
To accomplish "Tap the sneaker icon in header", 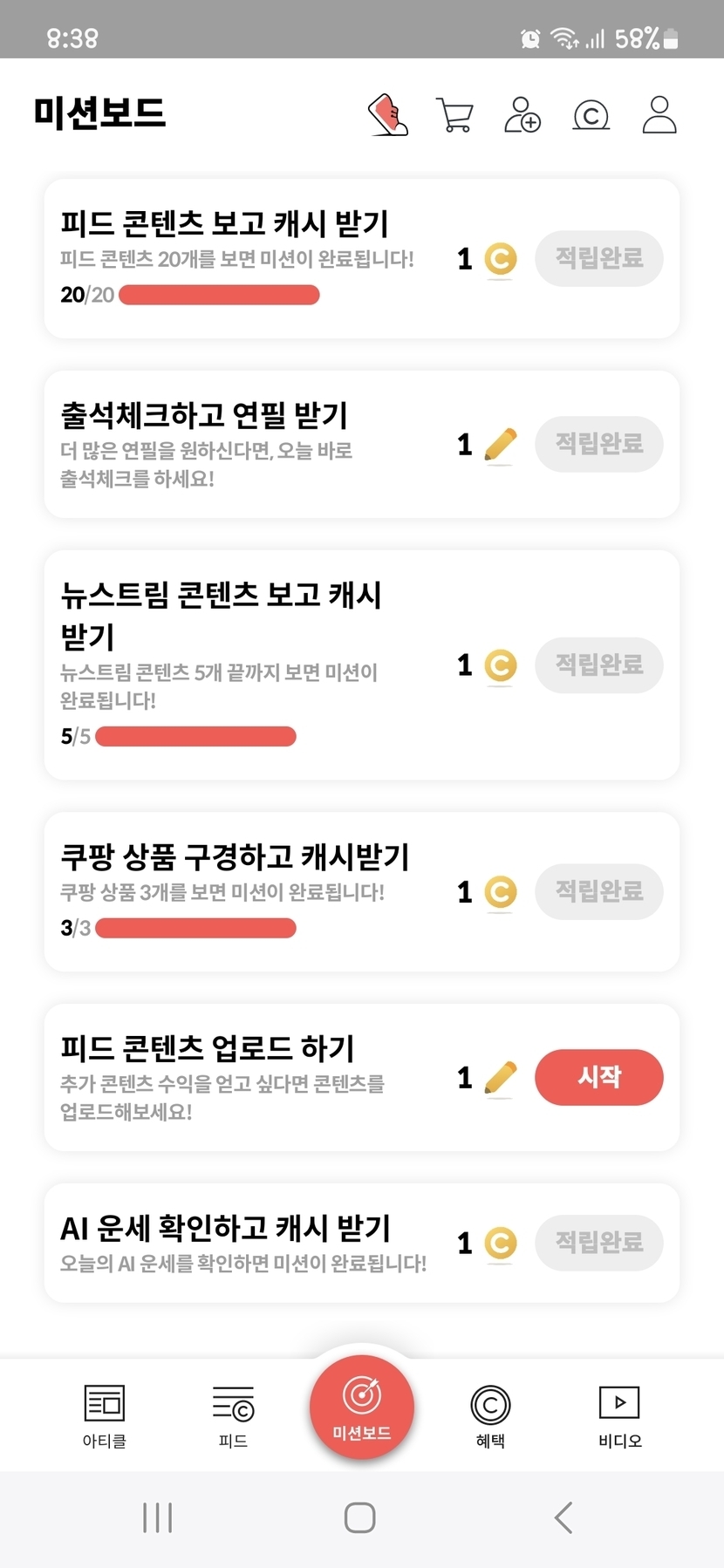I will tap(388, 114).
